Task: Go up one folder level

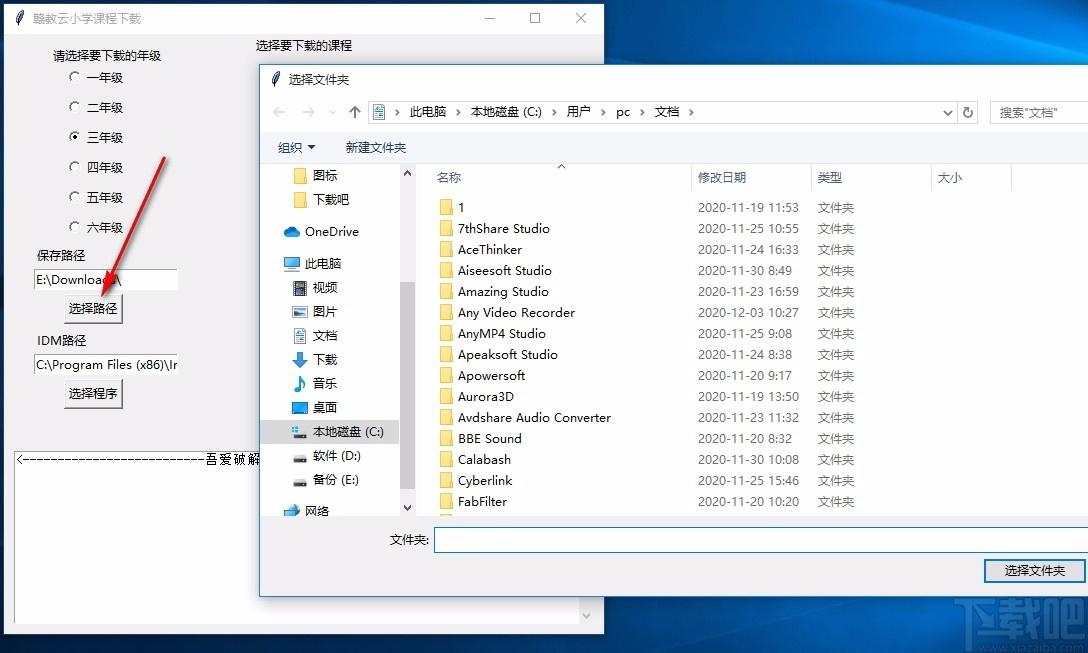Action: coord(355,112)
